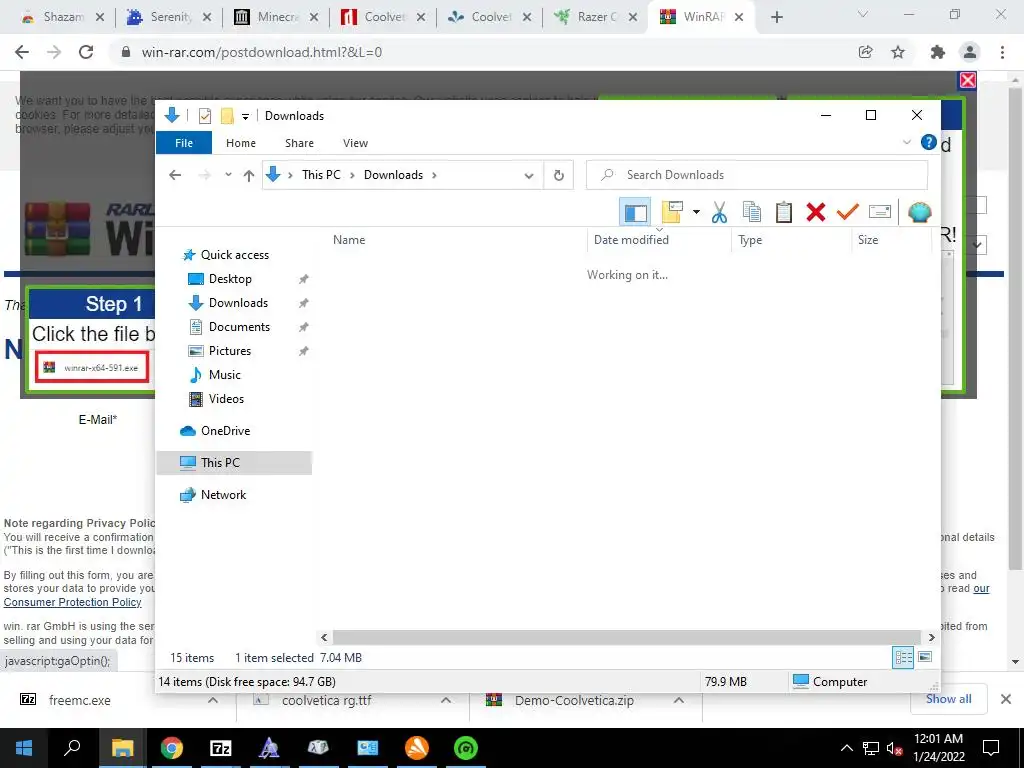Click the Copy icon in Explorer toolbar
This screenshot has height=768, width=1024.
752,212
